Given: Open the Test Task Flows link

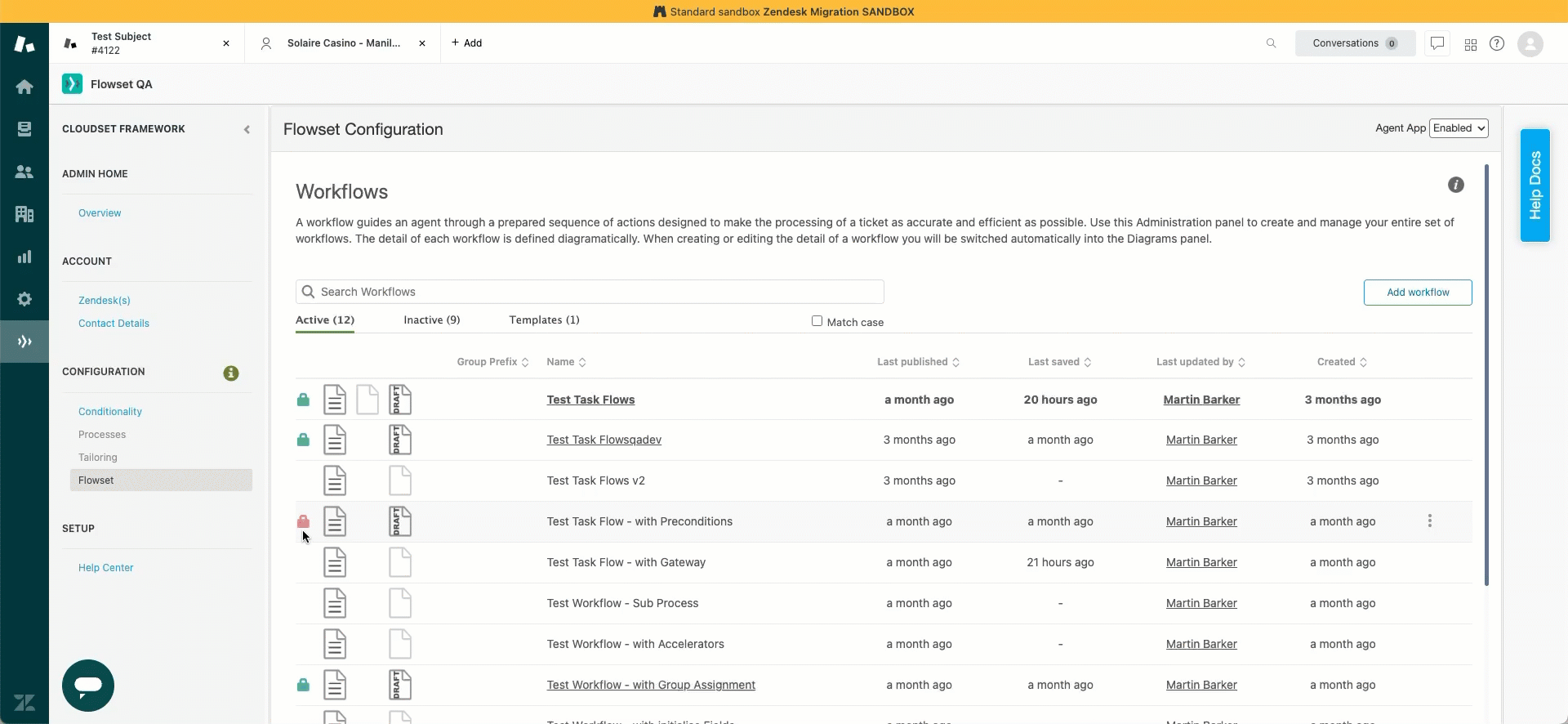Looking at the screenshot, I should click(x=590, y=400).
